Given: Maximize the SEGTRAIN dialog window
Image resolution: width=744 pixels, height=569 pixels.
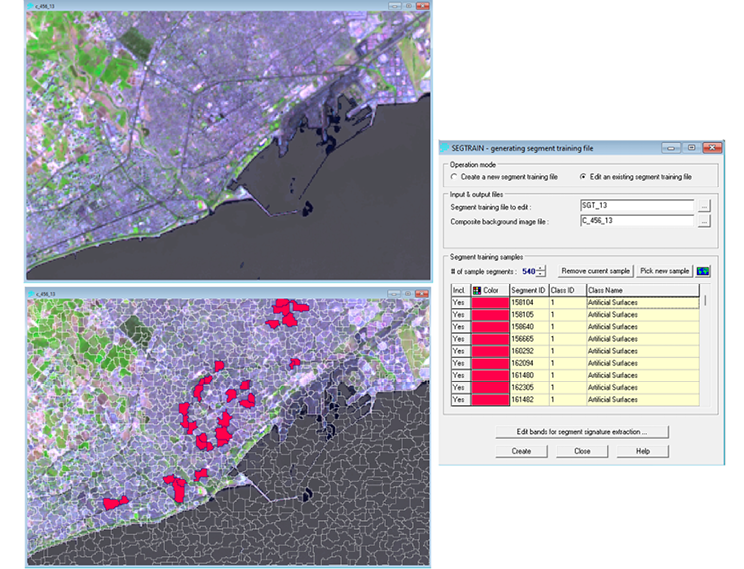Looking at the screenshot, I should point(690,147).
